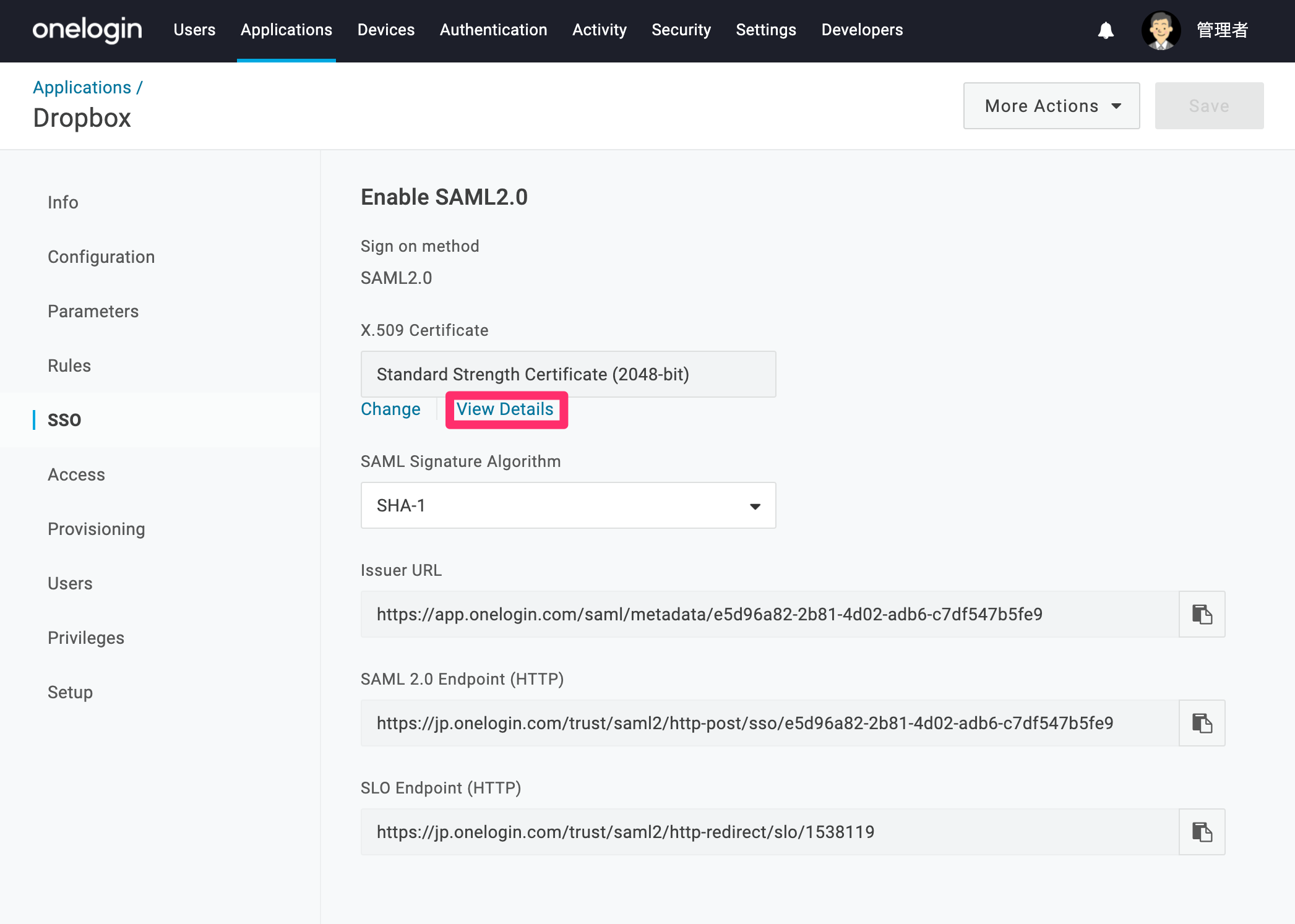Copy the Issuer URL to clipboard
Image resolution: width=1295 pixels, height=924 pixels.
click(1202, 614)
